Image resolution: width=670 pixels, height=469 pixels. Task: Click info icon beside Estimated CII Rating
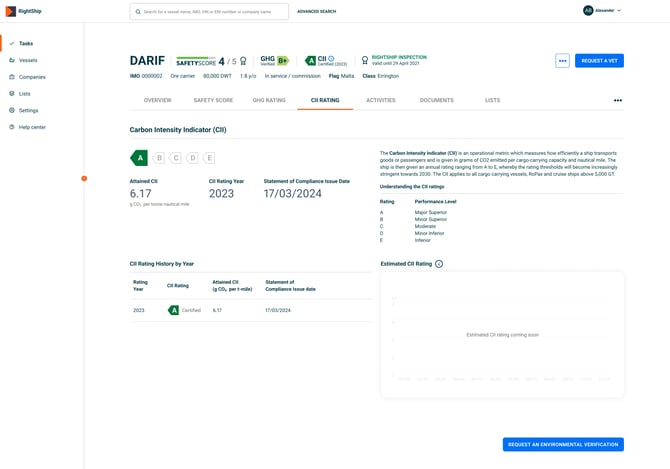pos(439,264)
